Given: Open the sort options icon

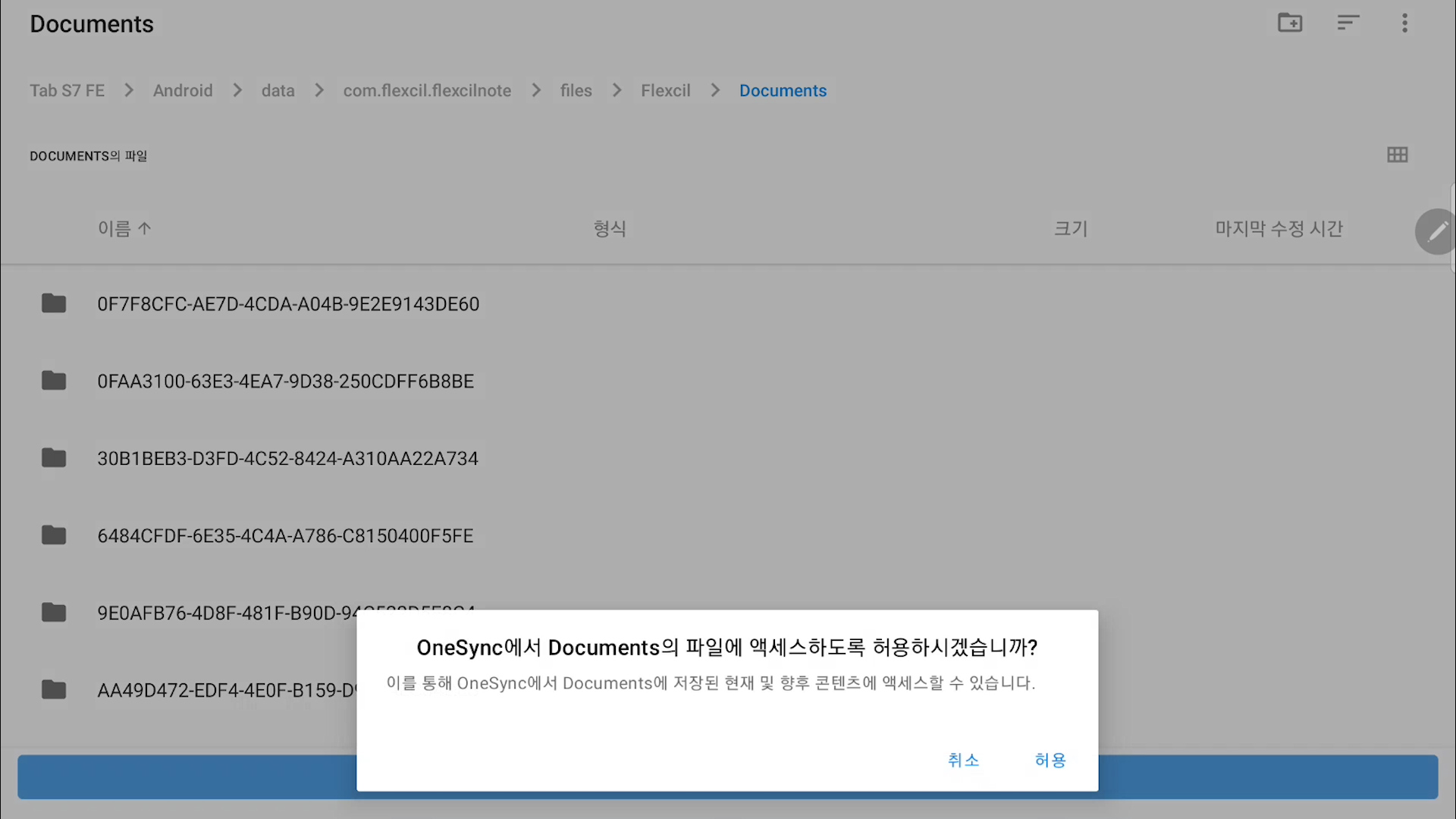Looking at the screenshot, I should (x=1348, y=23).
